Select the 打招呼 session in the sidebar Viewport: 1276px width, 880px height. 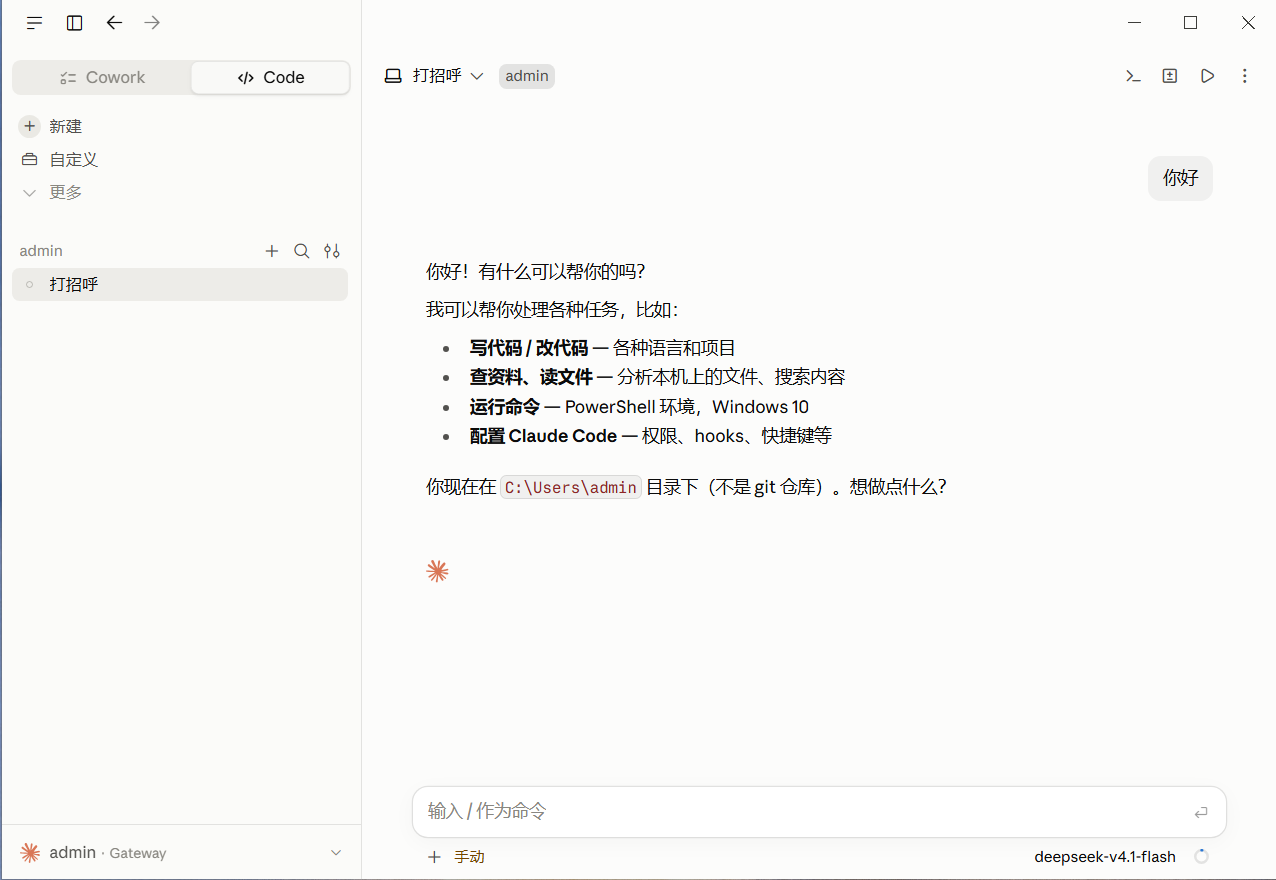tap(180, 284)
